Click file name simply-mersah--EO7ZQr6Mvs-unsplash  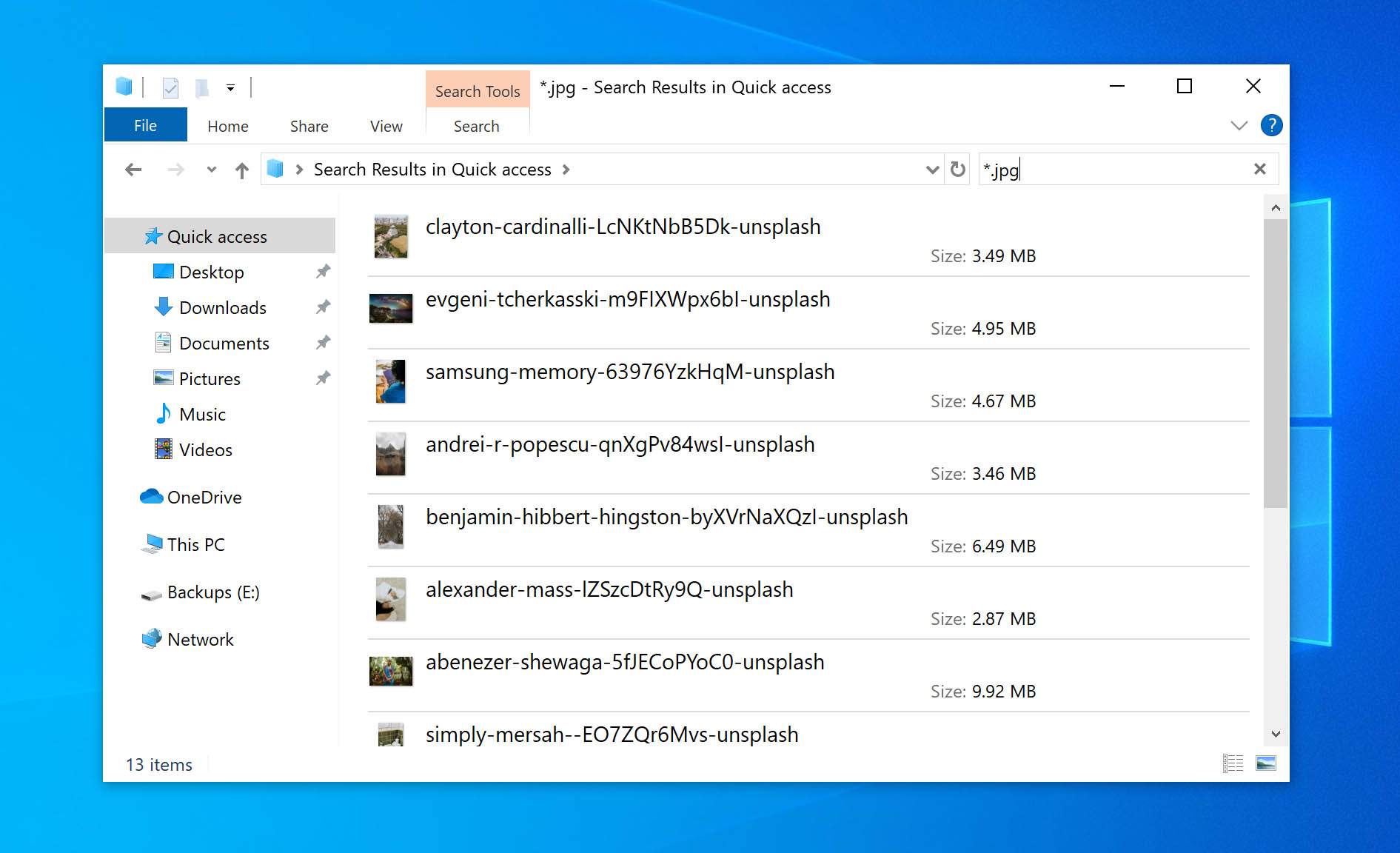[612, 735]
